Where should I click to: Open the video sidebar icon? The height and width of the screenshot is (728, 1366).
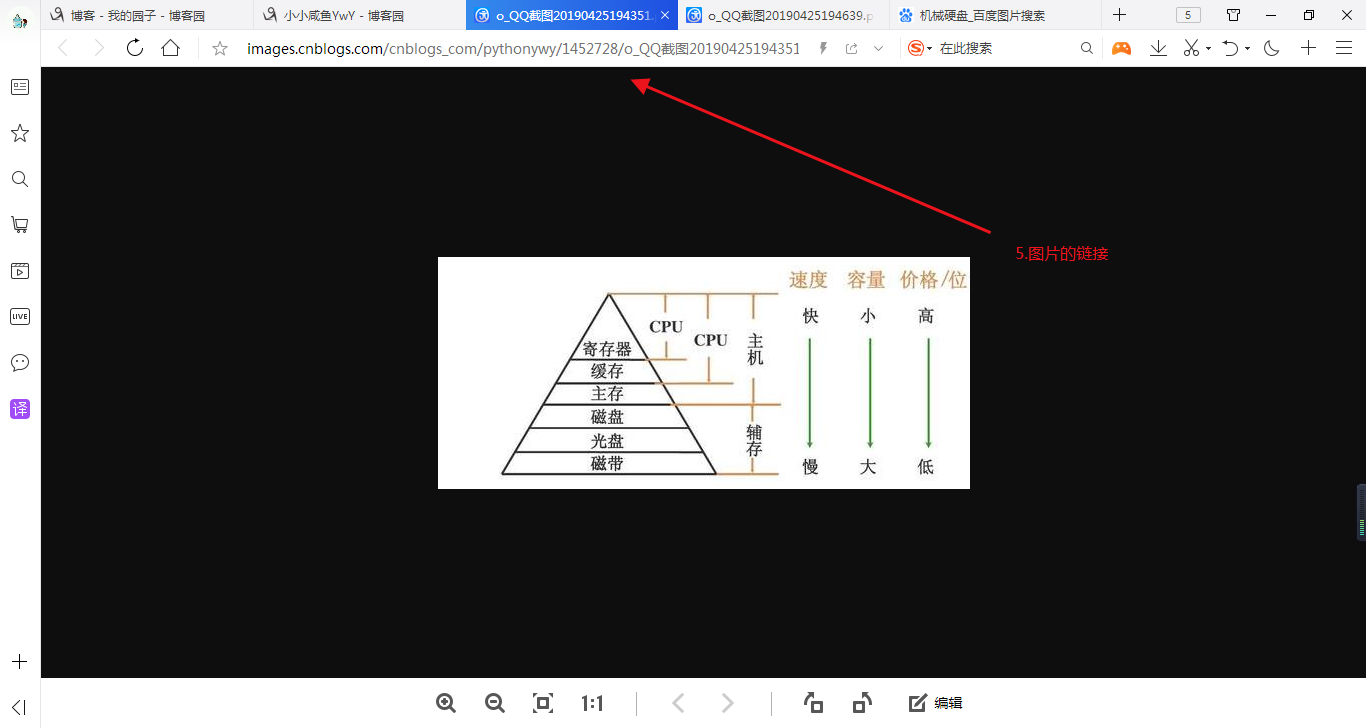(19, 271)
